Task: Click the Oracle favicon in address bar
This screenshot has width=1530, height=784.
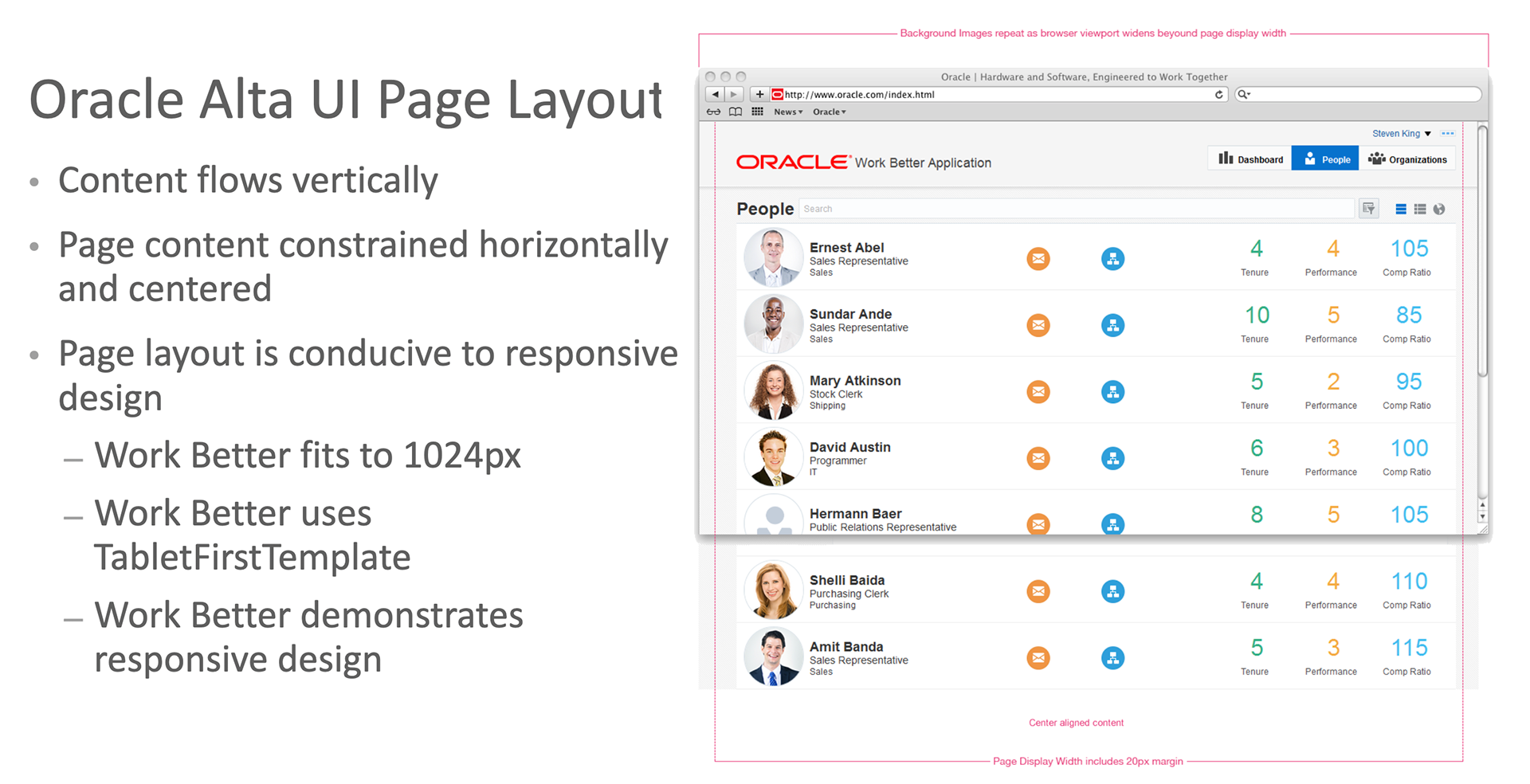Action: [x=777, y=94]
